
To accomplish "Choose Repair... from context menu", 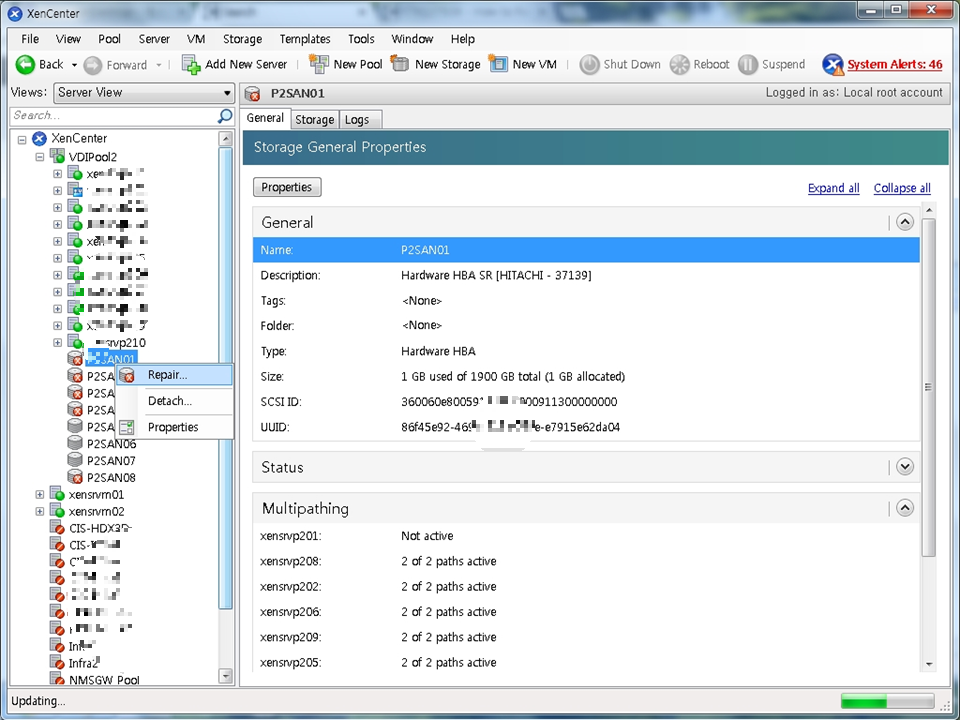I will (x=174, y=375).
